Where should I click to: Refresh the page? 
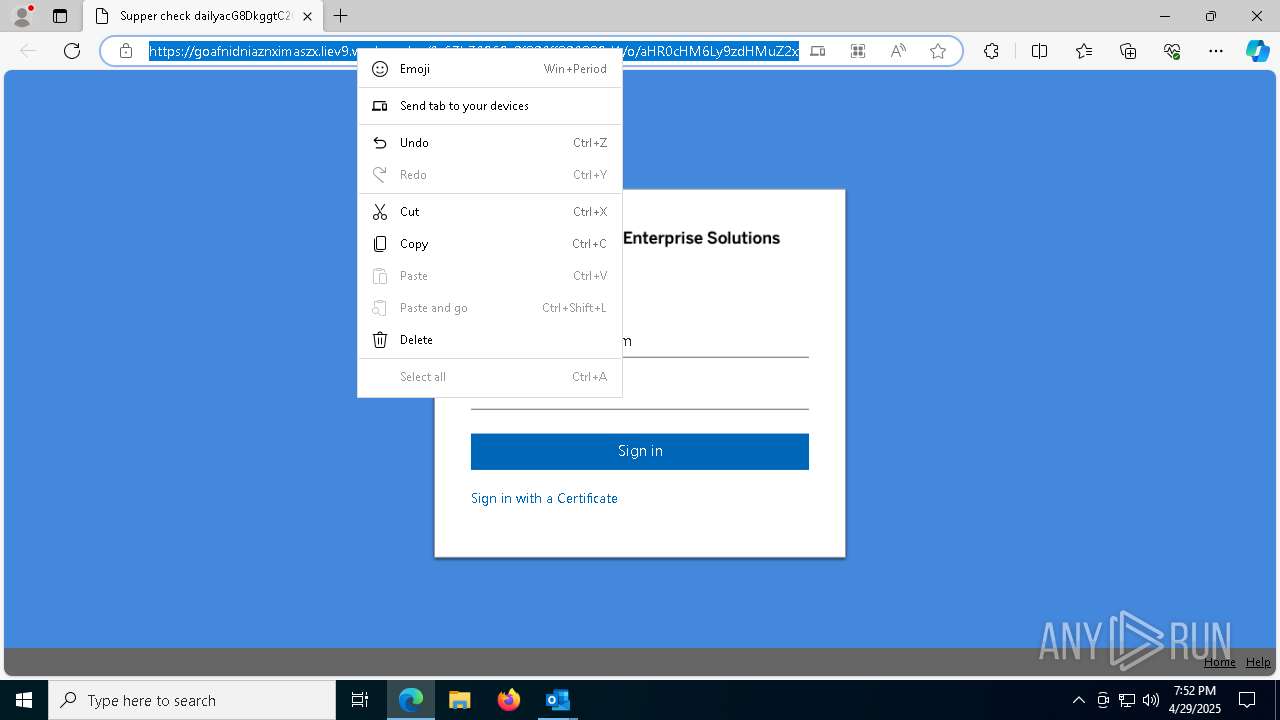click(72, 51)
